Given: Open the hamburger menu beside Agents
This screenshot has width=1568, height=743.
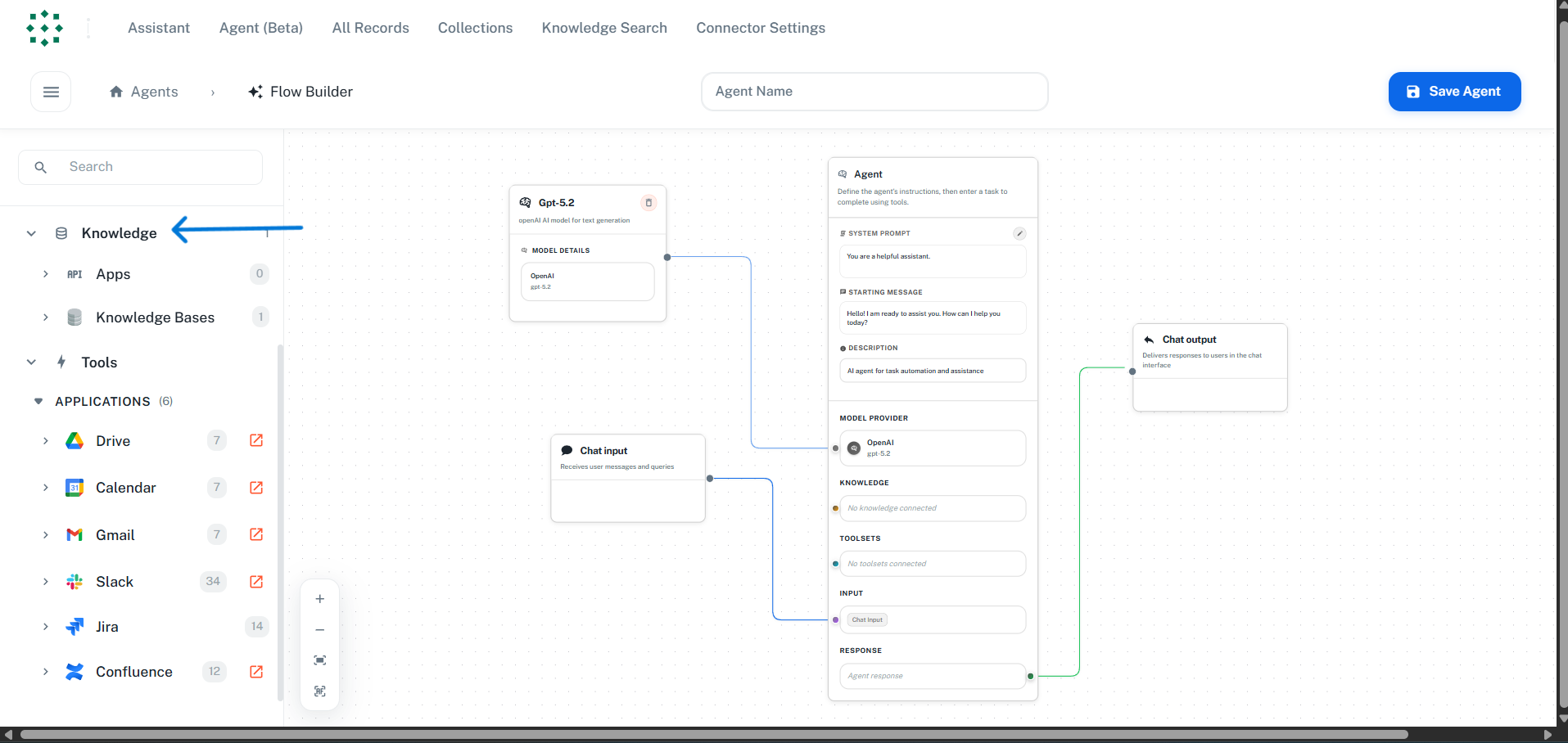Looking at the screenshot, I should click(x=51, y=91).
